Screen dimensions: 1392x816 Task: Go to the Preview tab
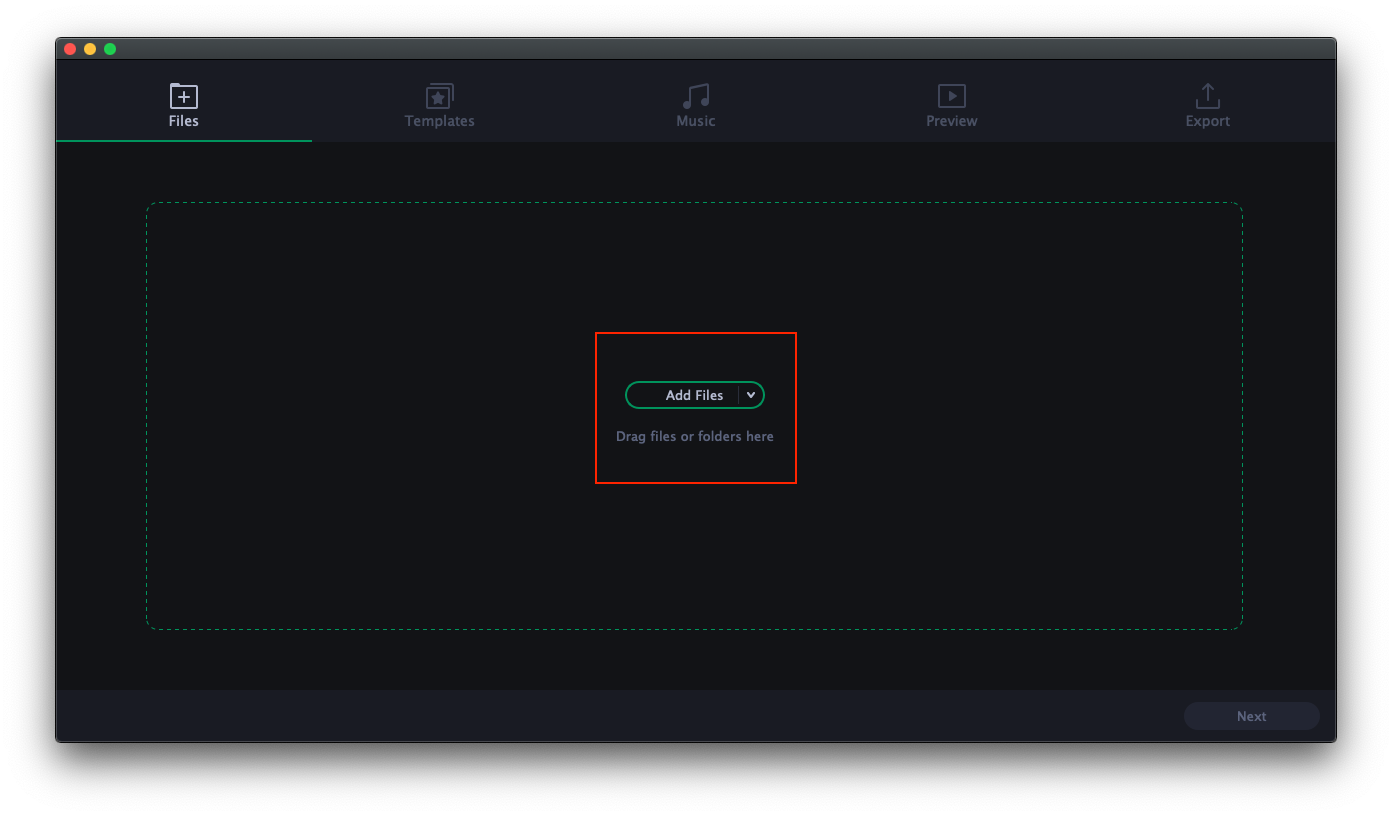click(x=951, y=120)
